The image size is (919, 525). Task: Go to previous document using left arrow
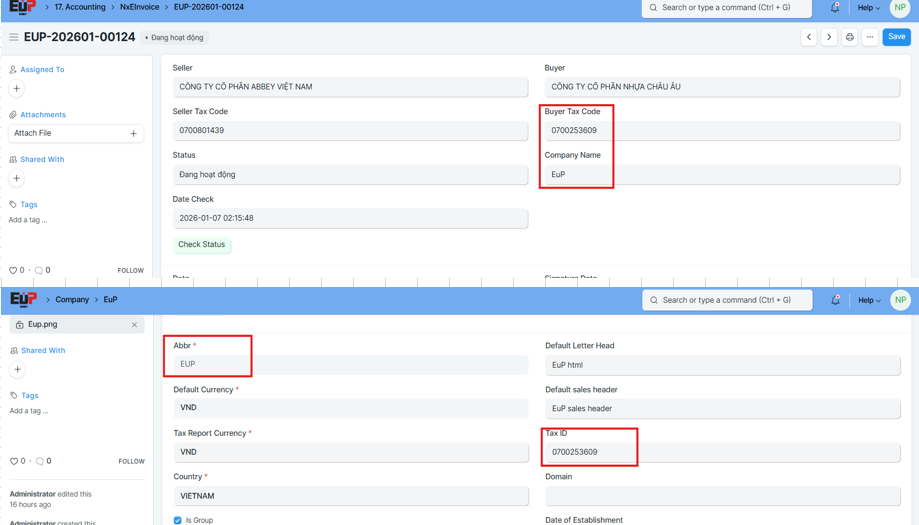808,37
